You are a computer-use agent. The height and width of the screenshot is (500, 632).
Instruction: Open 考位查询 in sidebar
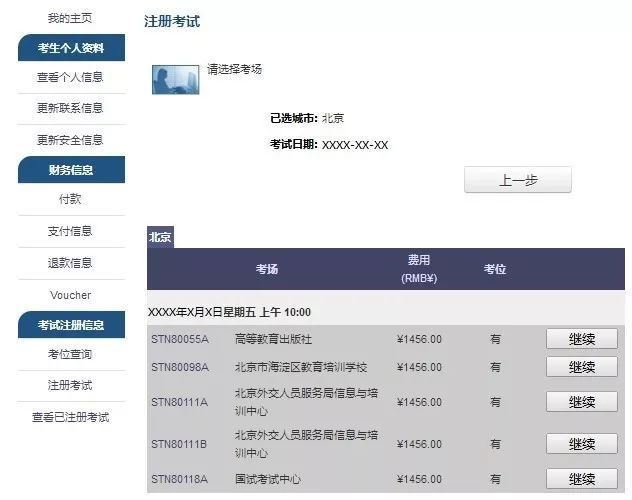(x=70, y=354)
